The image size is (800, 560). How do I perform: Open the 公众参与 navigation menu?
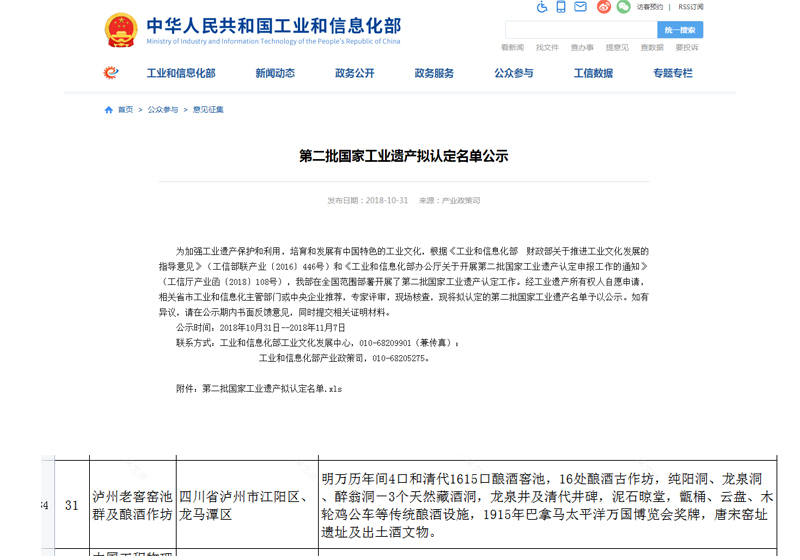513,73
